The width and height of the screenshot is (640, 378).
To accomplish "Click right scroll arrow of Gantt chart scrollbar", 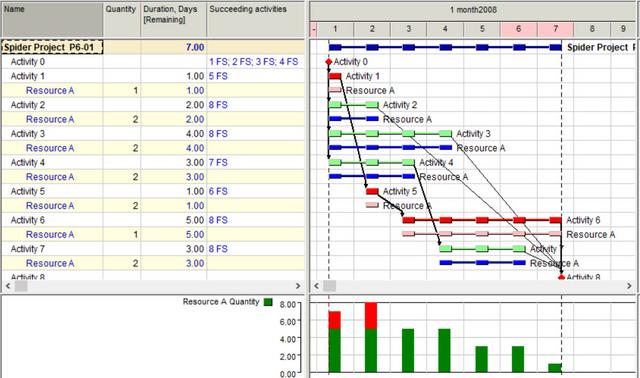I will coord(629,286).
